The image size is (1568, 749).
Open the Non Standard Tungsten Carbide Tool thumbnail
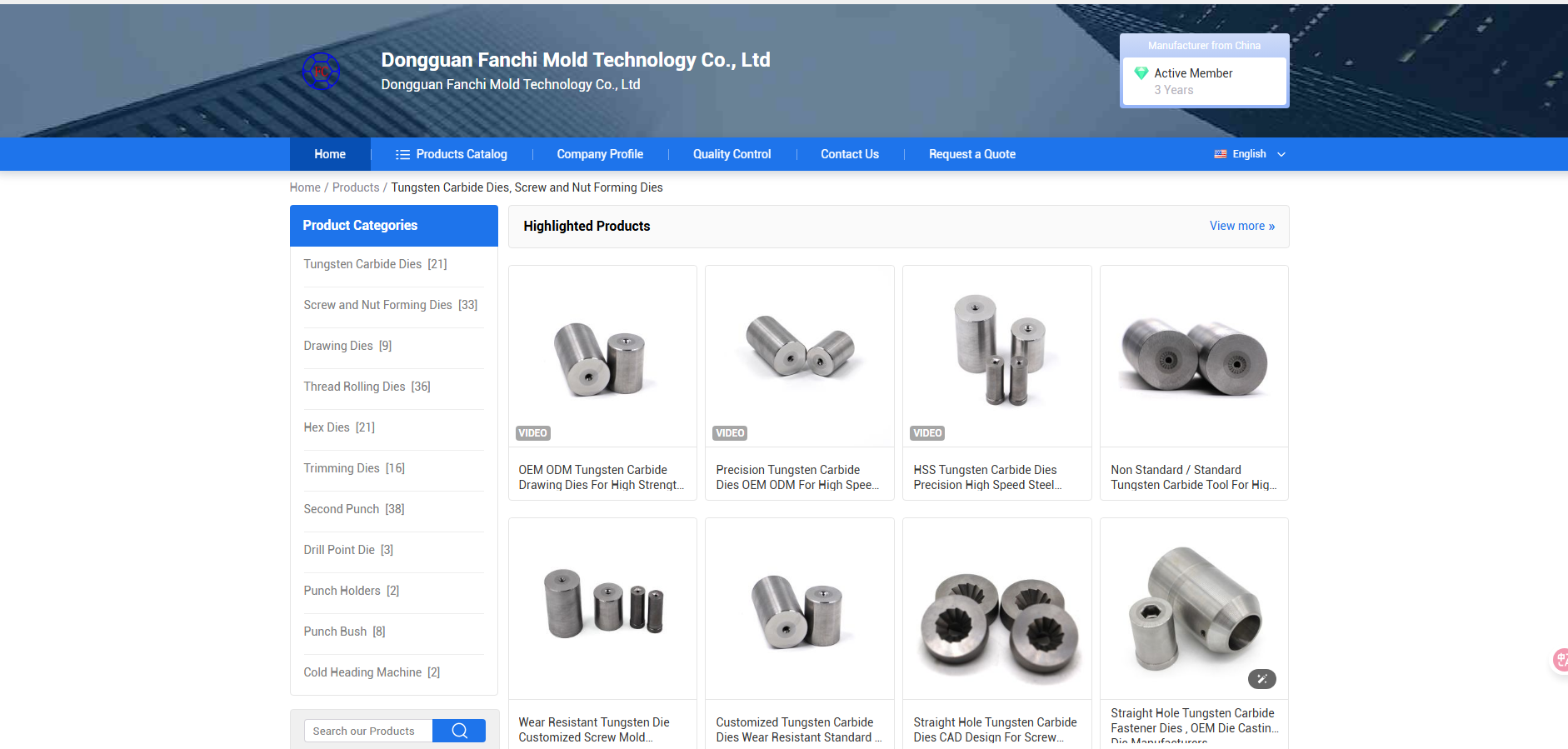pyautogui.click(x=1194, y=356)
